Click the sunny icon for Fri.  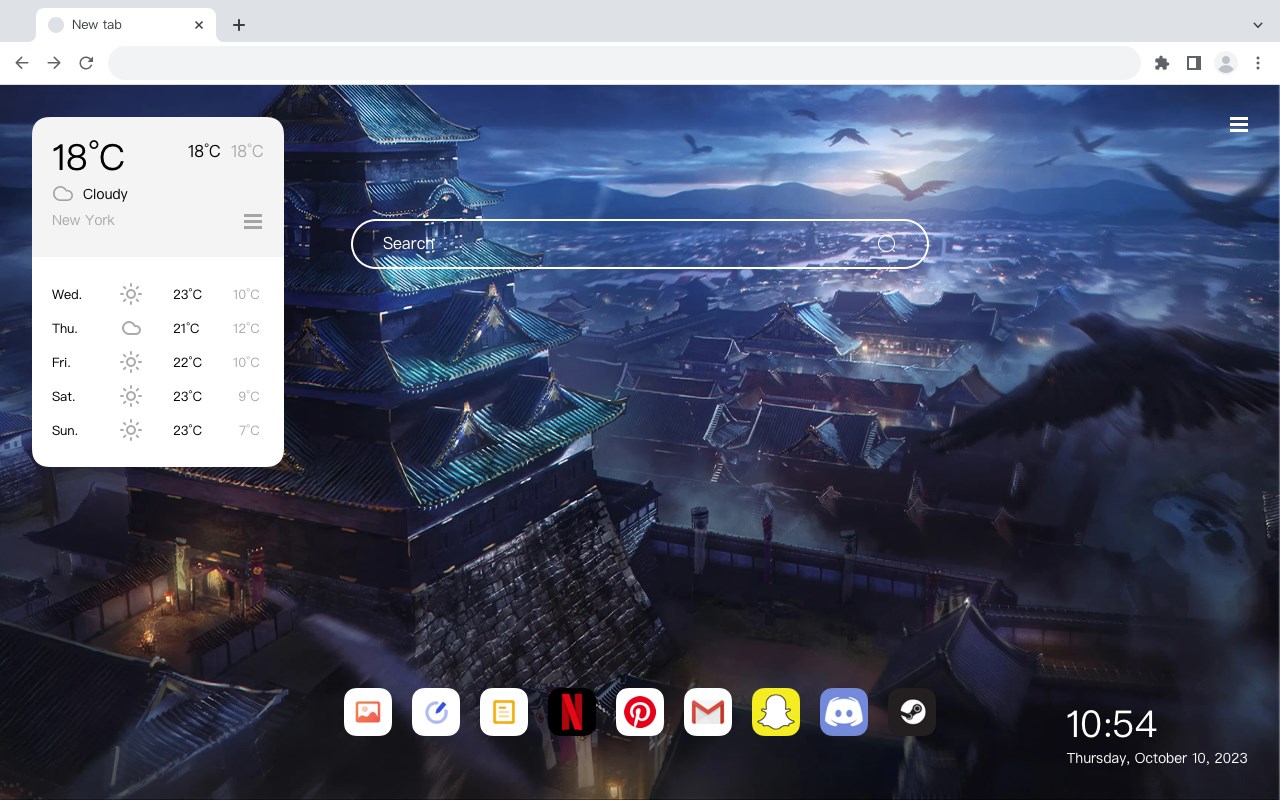click(131, 362)
